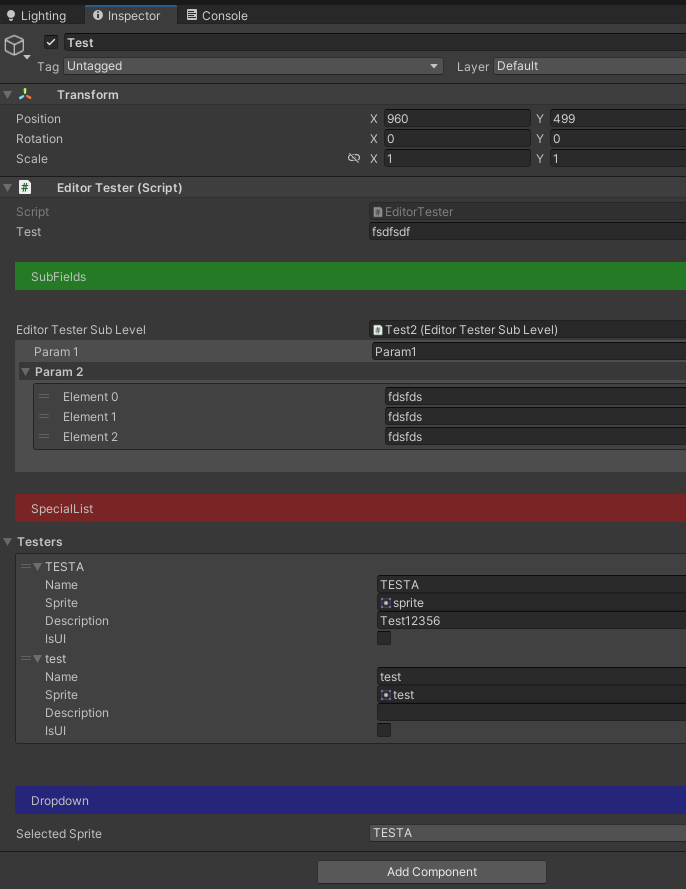
Task: Click the Test2 object reference icon
Action: tap(378, 329)
